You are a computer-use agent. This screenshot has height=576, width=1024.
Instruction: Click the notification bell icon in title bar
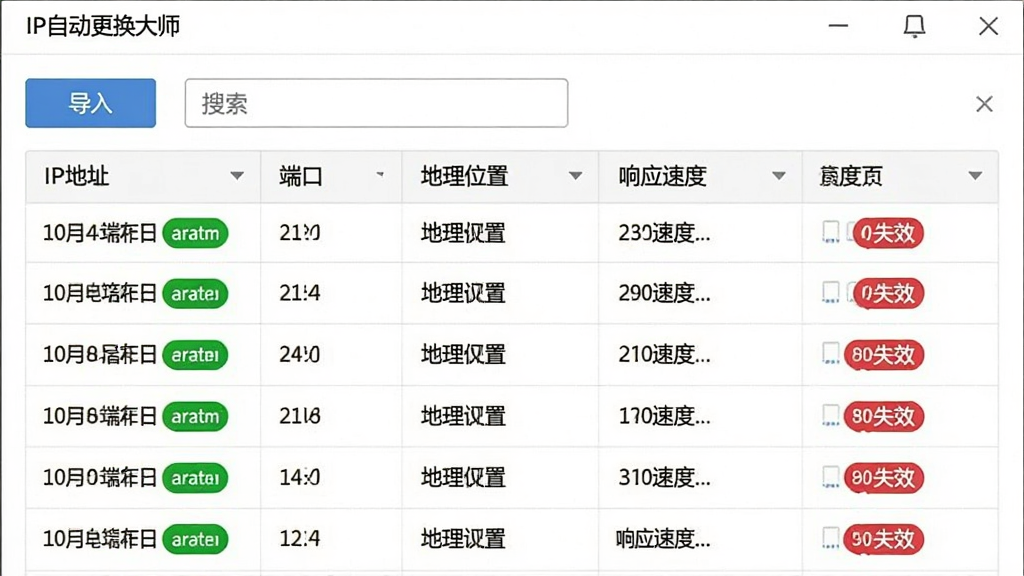[914, 26]
